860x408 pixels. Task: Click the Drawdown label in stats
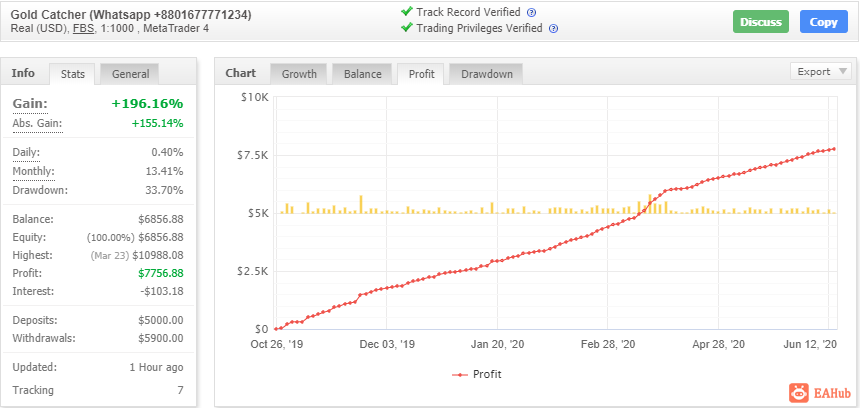[40, 191]
